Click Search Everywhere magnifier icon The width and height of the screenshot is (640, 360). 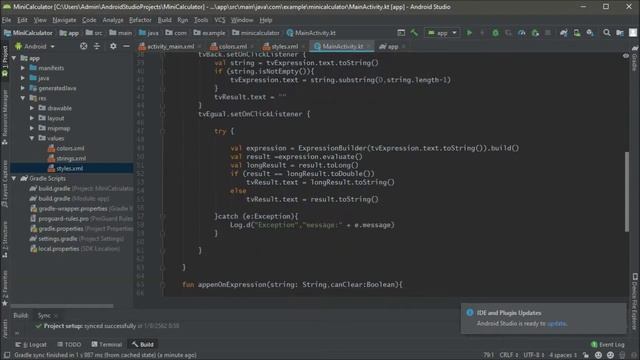click(607, 33)
